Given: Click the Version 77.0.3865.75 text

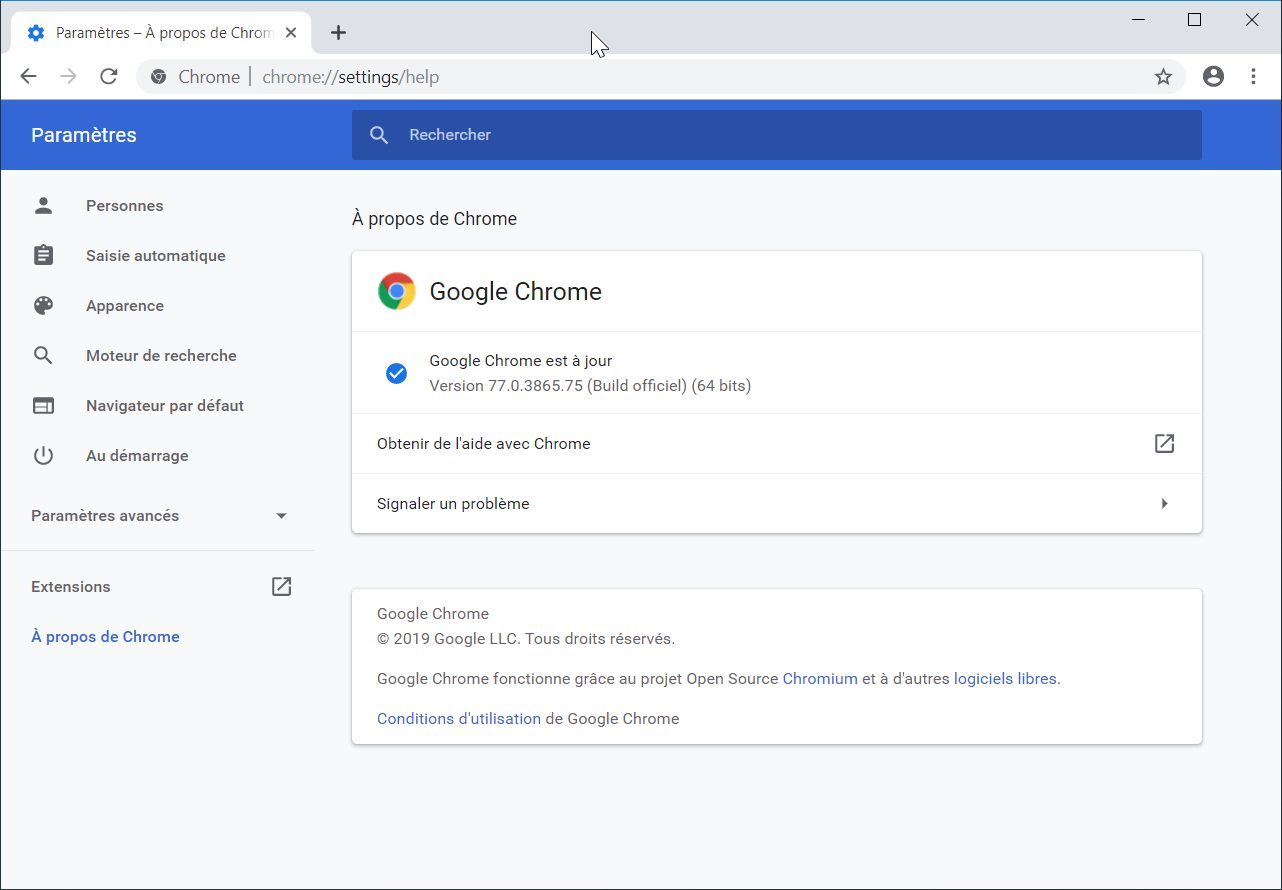Looking at the screenshot, I should click(x=590, y=385).
